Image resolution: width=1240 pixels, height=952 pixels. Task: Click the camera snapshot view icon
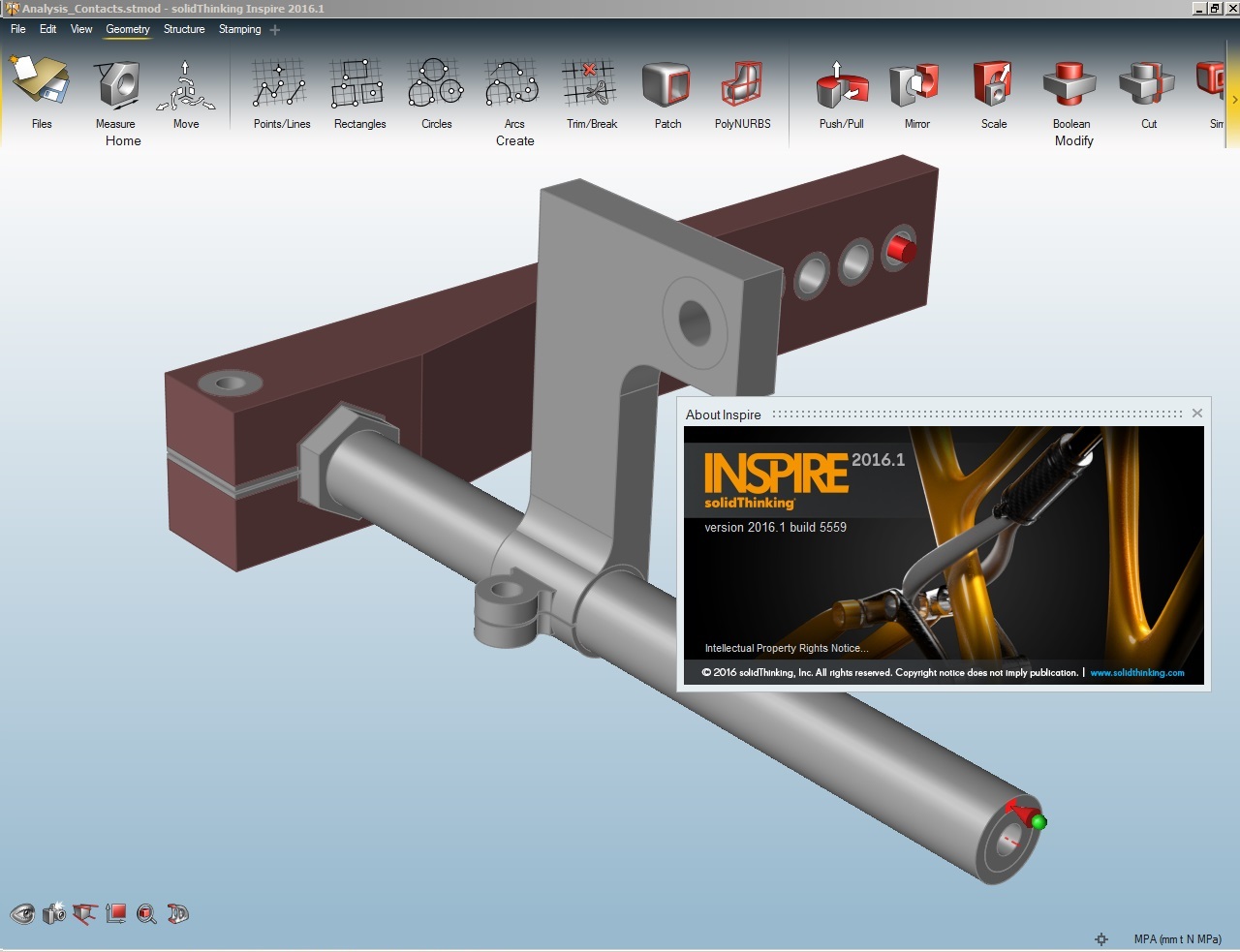point(53,912)
